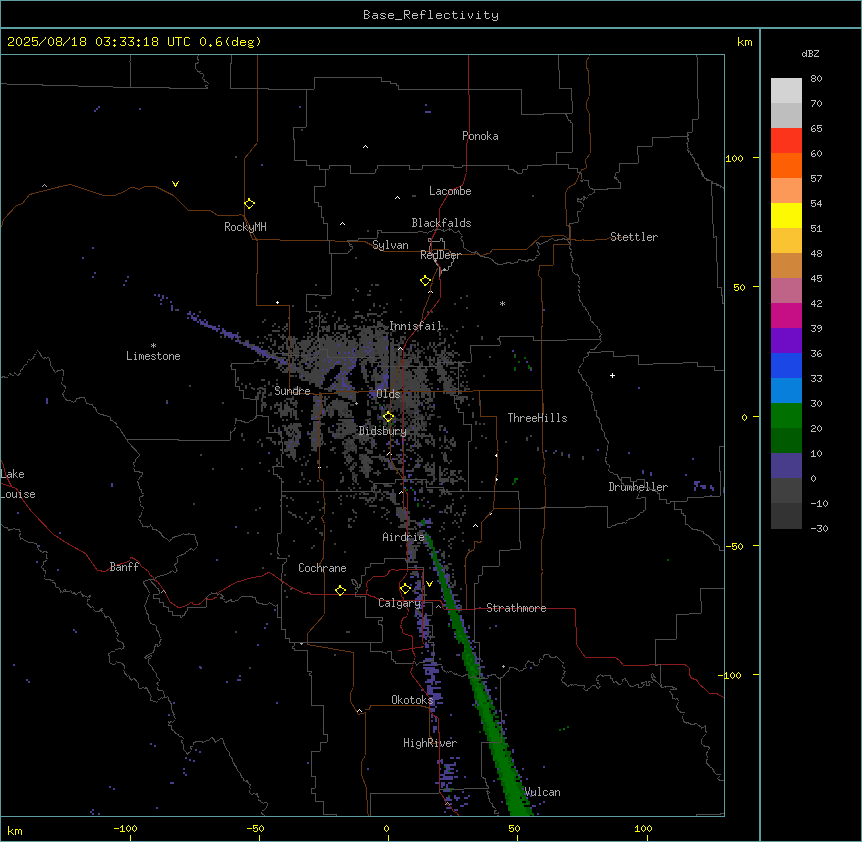Viewport: 862px width, 842px height.
Task: Click the yellow V marker northwest of RockyMH
Action: point(175,184)
